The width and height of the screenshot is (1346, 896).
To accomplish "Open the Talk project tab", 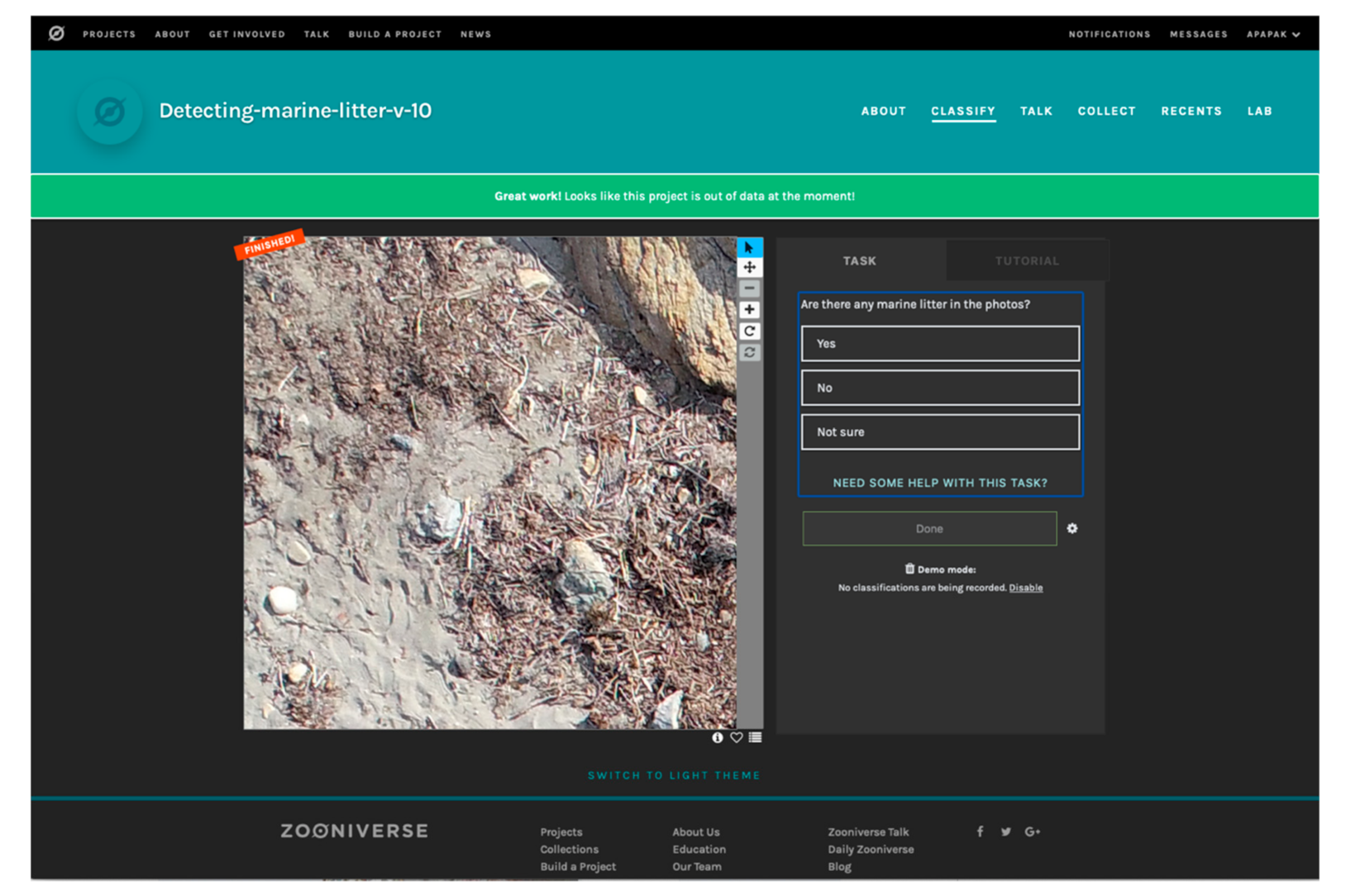I will (1036, 111).
